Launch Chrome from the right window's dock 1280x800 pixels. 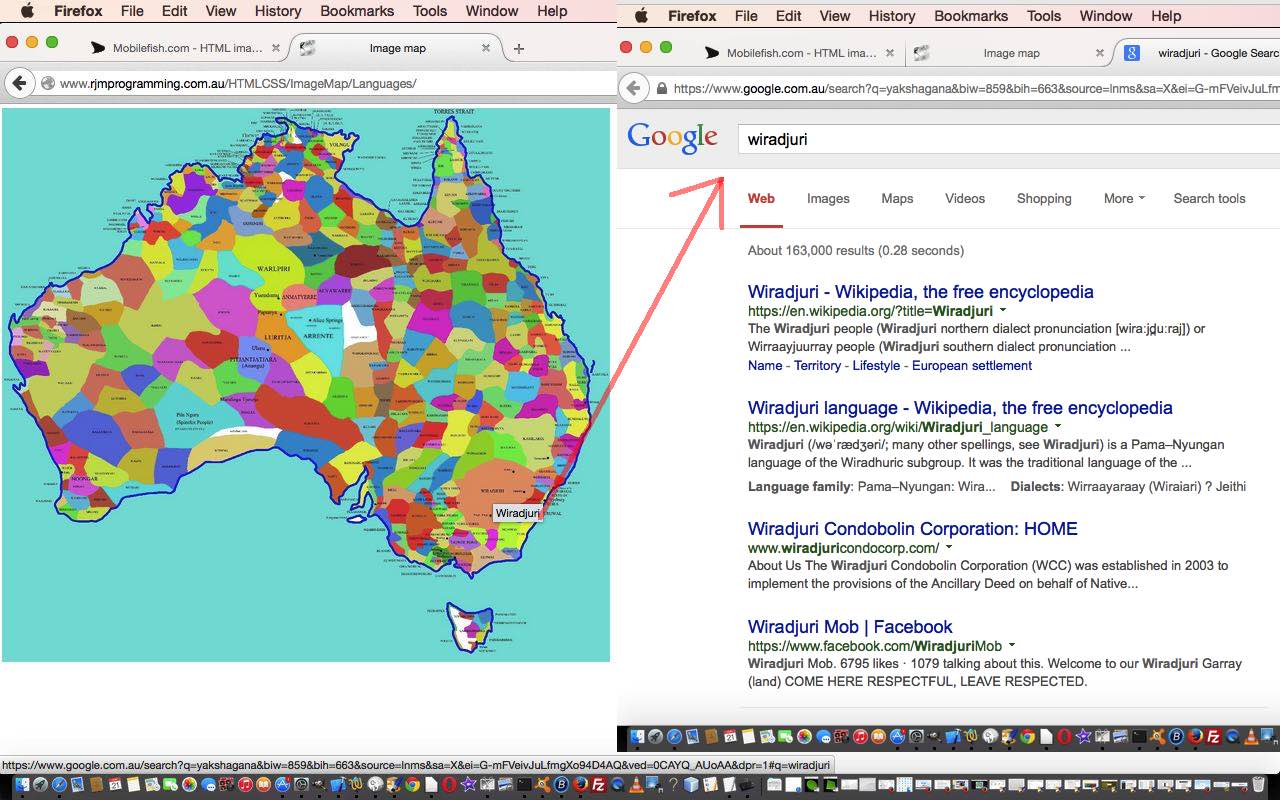pos(1027,737)
